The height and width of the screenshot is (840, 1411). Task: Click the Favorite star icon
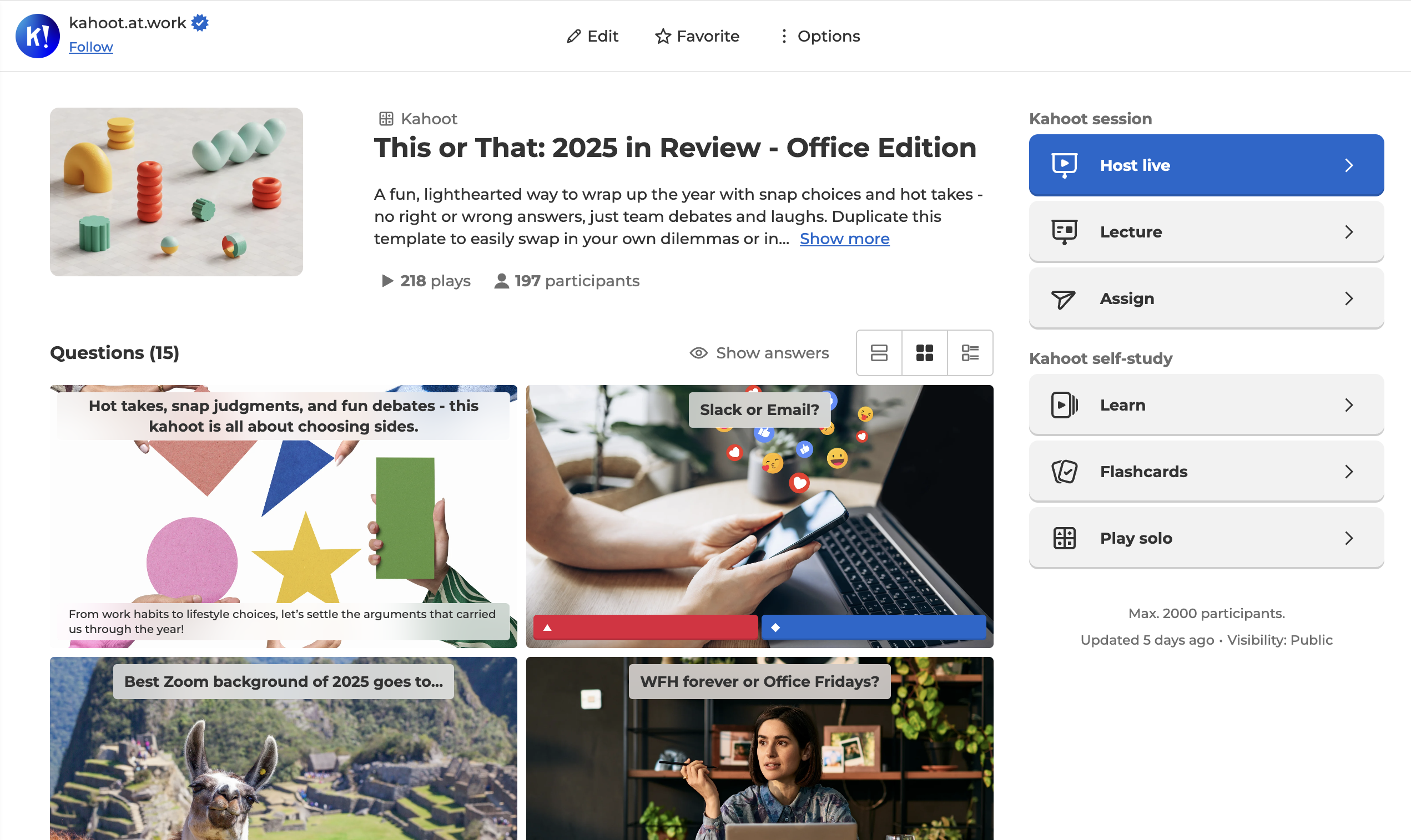(662, 36)
